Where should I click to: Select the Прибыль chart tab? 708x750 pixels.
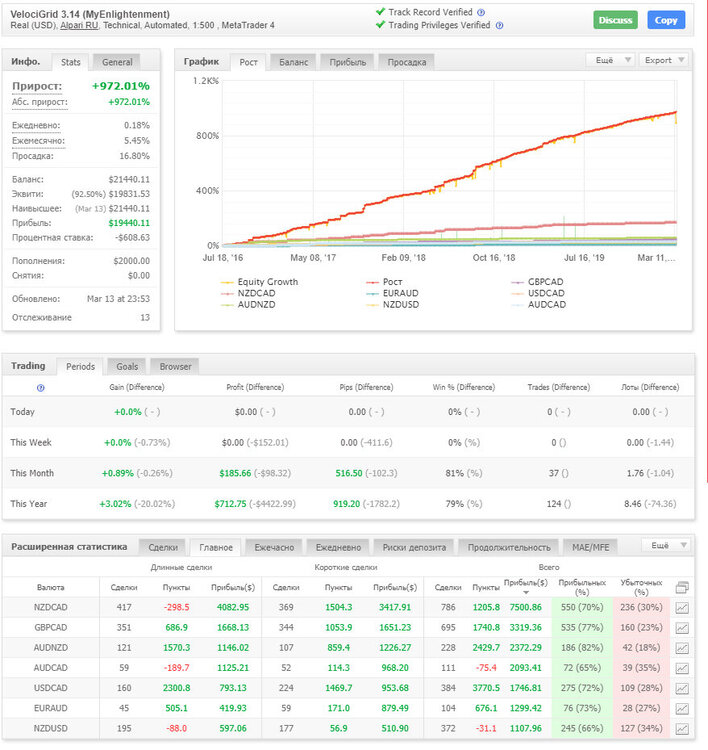[347, 62]
